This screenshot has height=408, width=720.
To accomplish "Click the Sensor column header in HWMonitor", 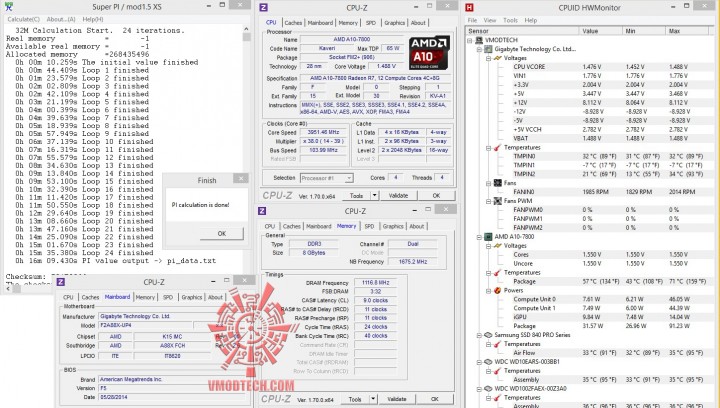I will click(x=522, y=31).
